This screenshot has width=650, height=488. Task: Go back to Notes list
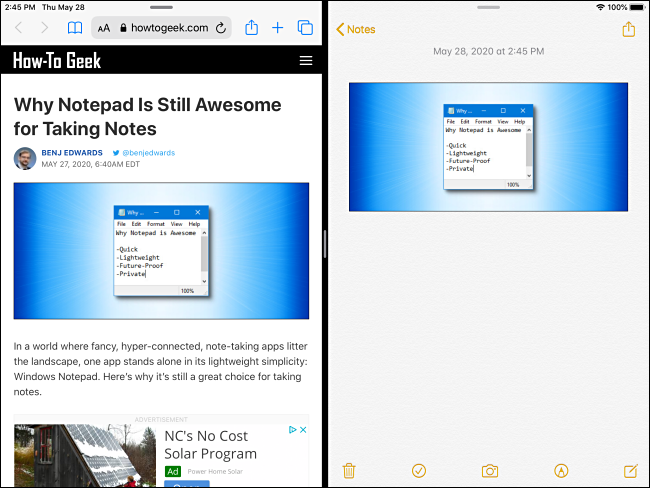tap(355, 29)
